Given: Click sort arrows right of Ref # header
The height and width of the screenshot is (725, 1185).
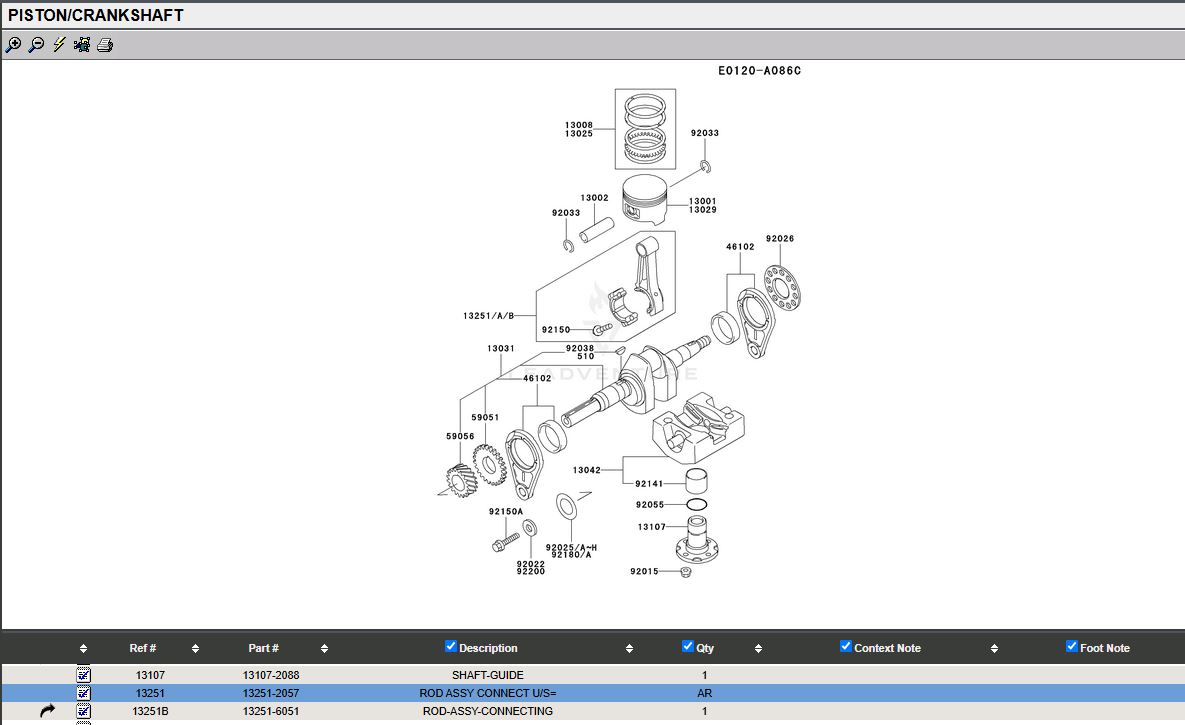Looking at the screenshot, I should click(195, 649).
